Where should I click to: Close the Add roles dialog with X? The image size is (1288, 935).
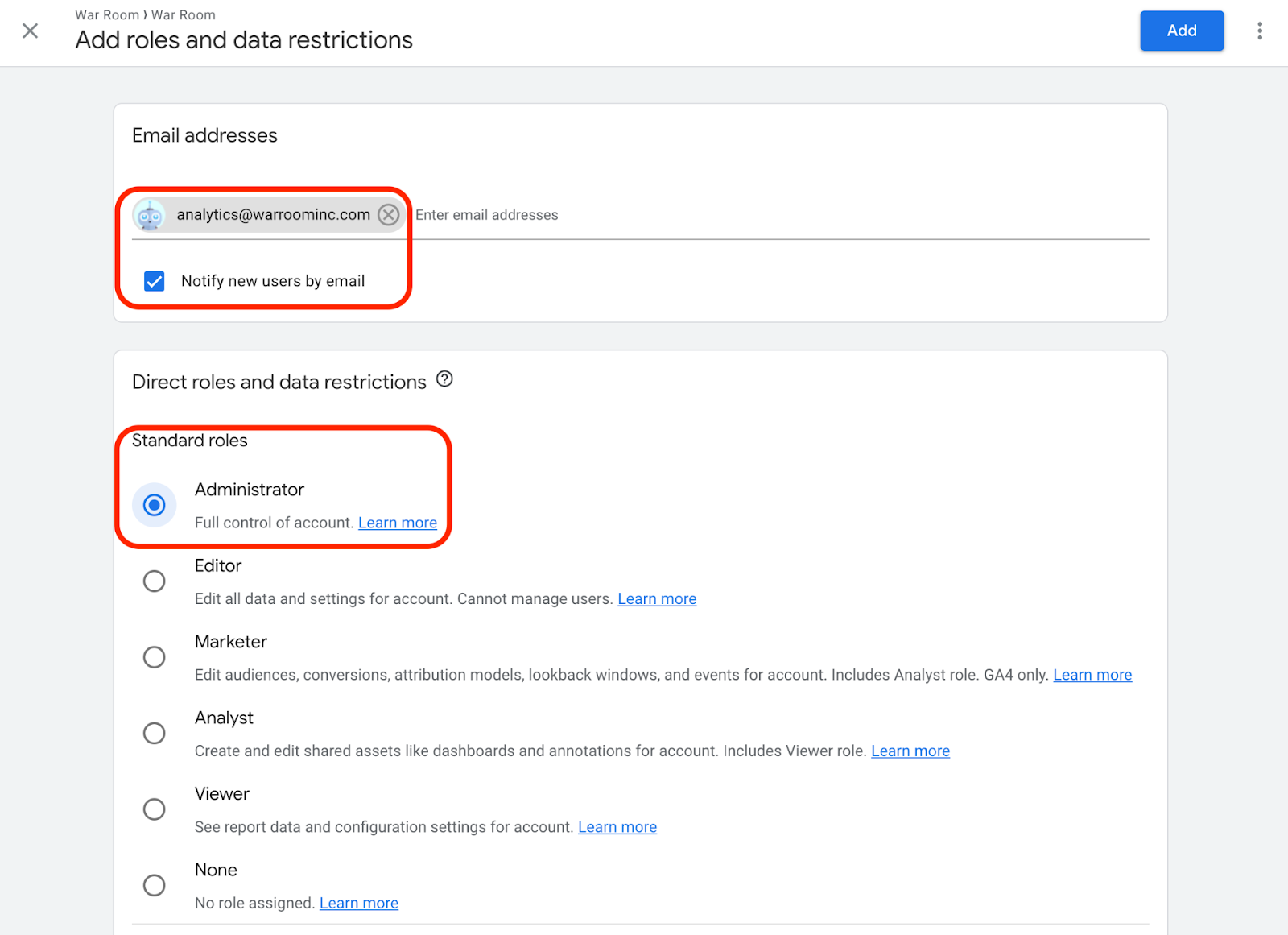31,31
